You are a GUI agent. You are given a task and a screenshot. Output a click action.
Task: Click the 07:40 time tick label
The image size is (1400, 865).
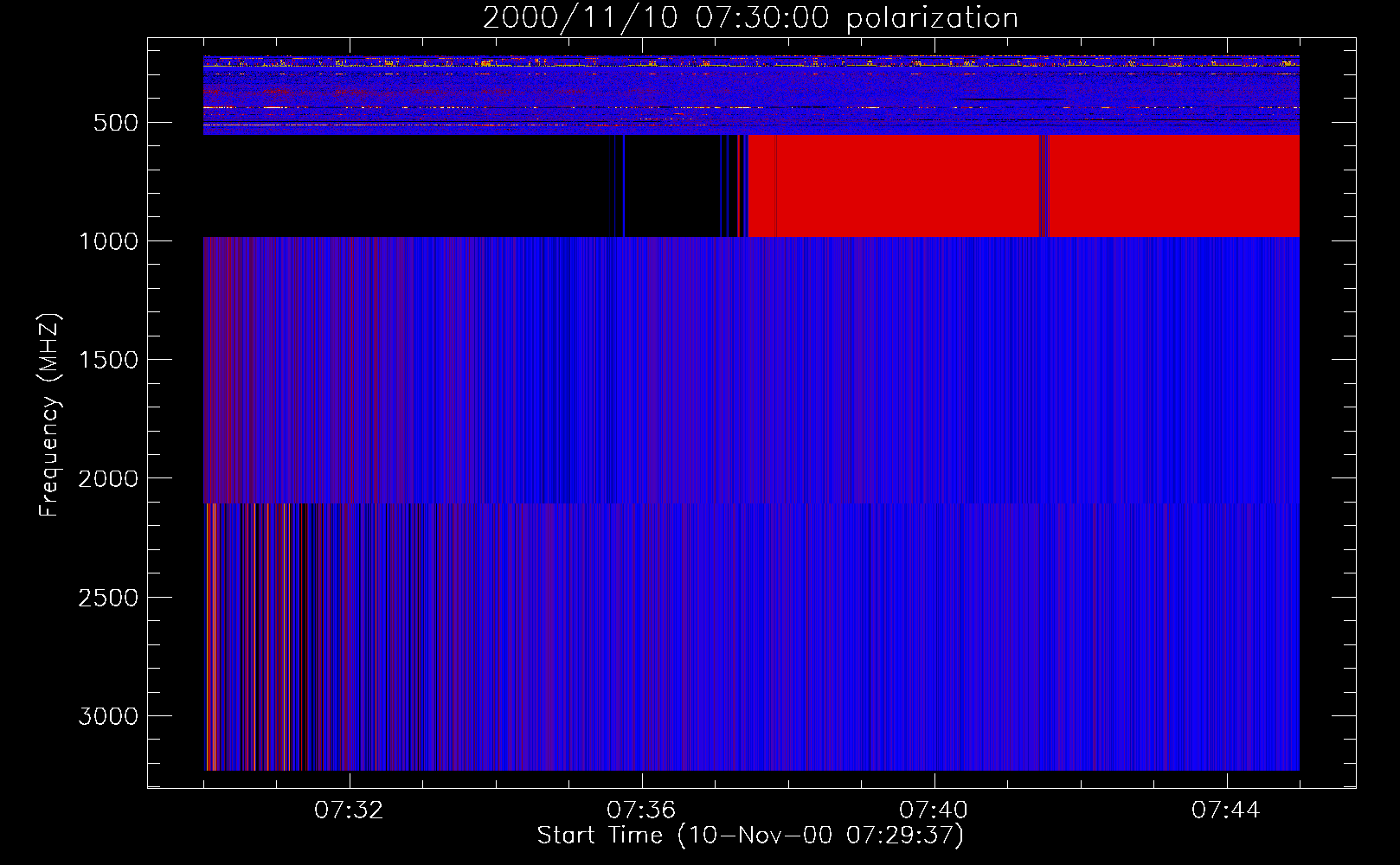coord(934,811)
